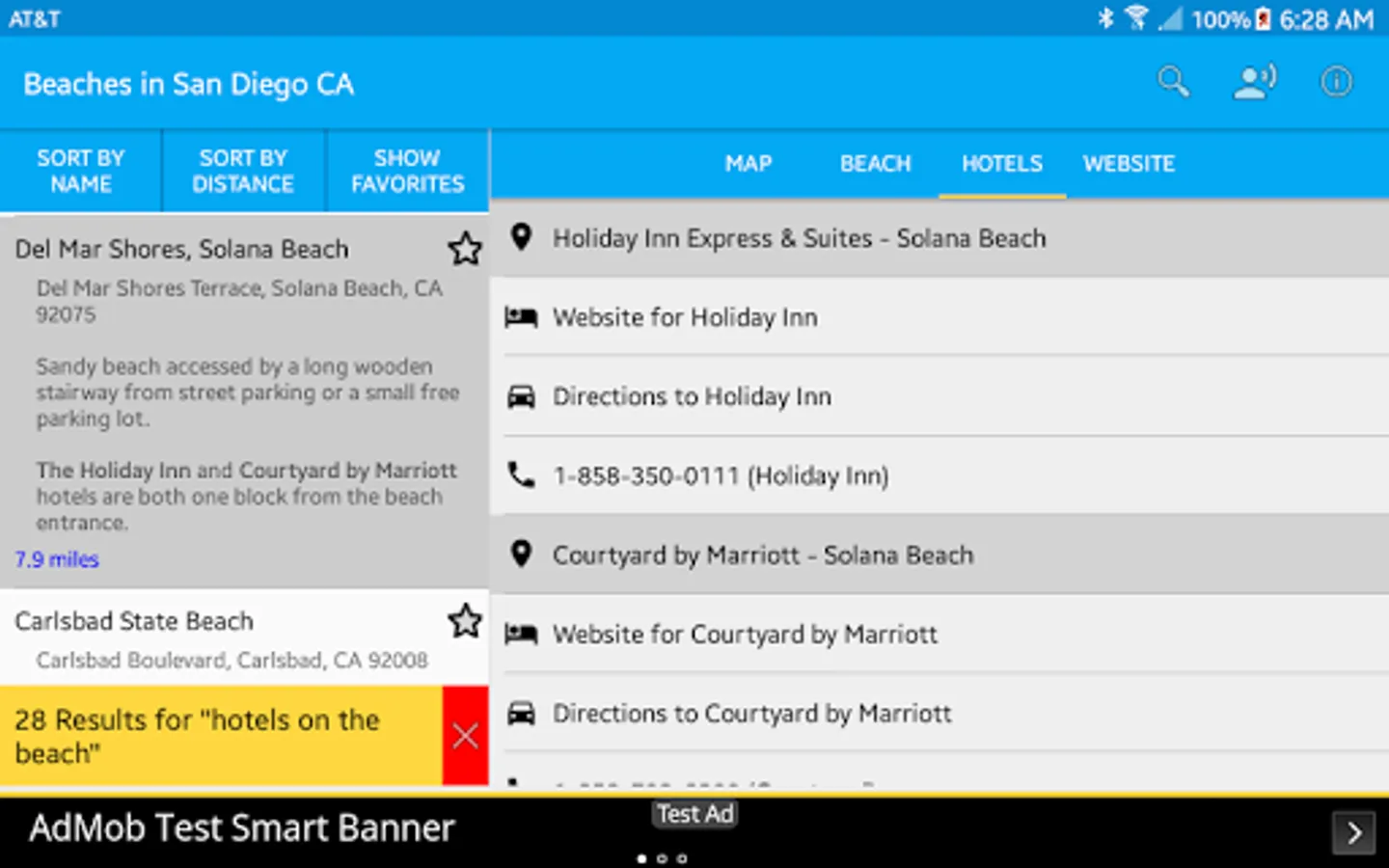This screenshot has height=868, width=1389.
Task: Tap the Wi-Fi status icon
Action: 1137,18
